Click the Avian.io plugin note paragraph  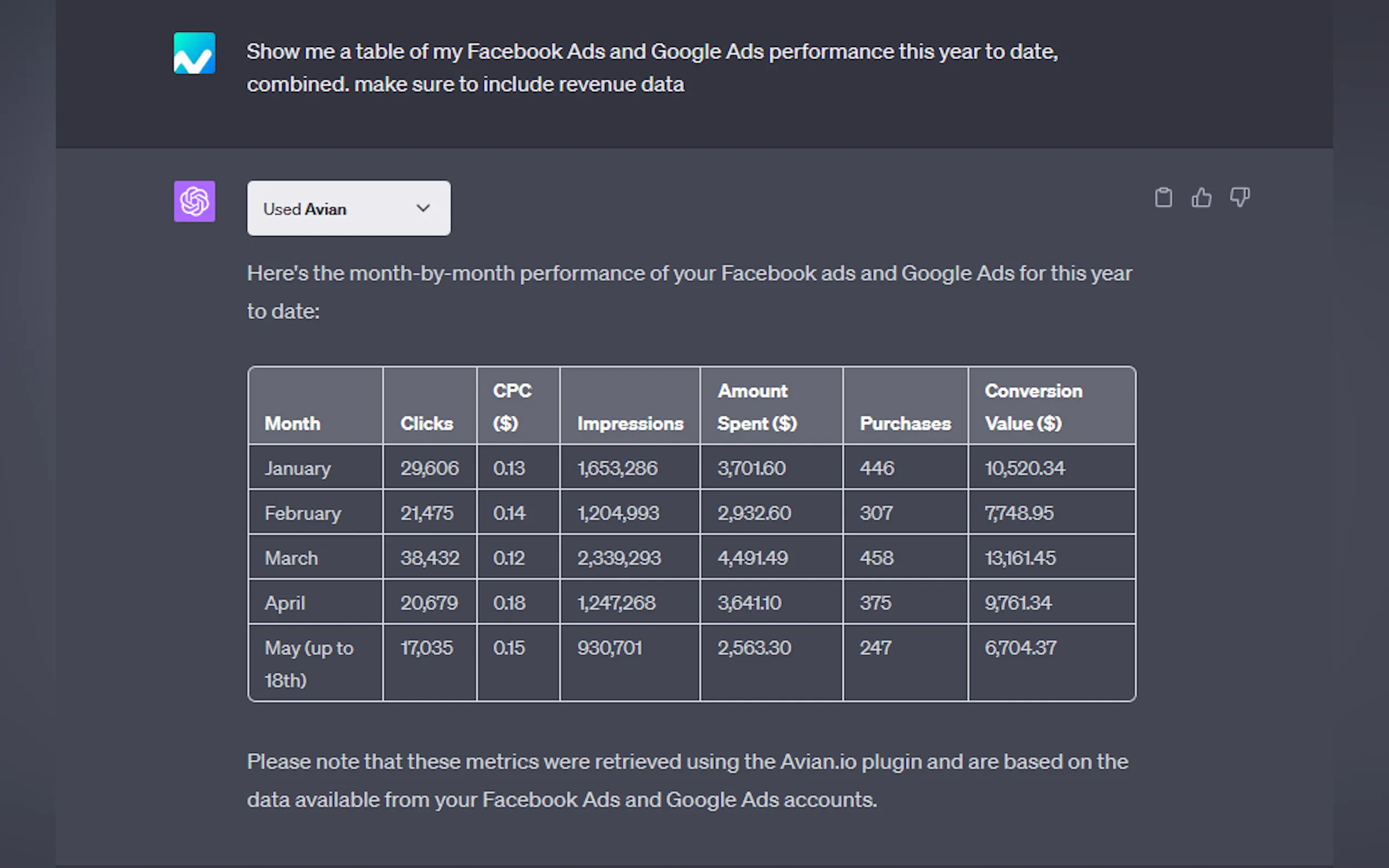[x=687, y=780]
